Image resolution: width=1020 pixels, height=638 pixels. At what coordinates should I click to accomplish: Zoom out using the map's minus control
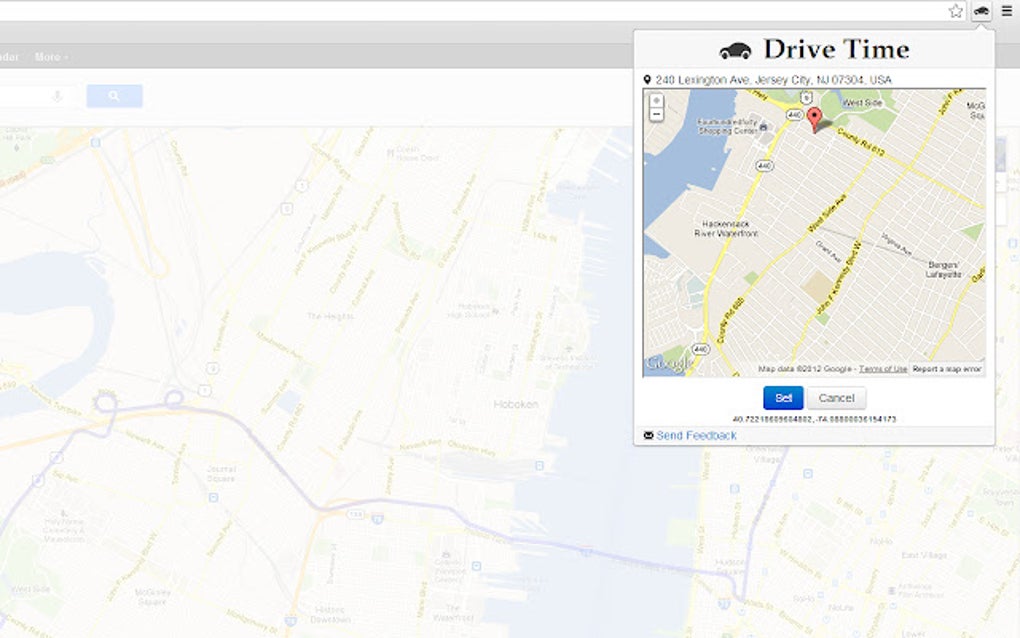coord(656,115)
